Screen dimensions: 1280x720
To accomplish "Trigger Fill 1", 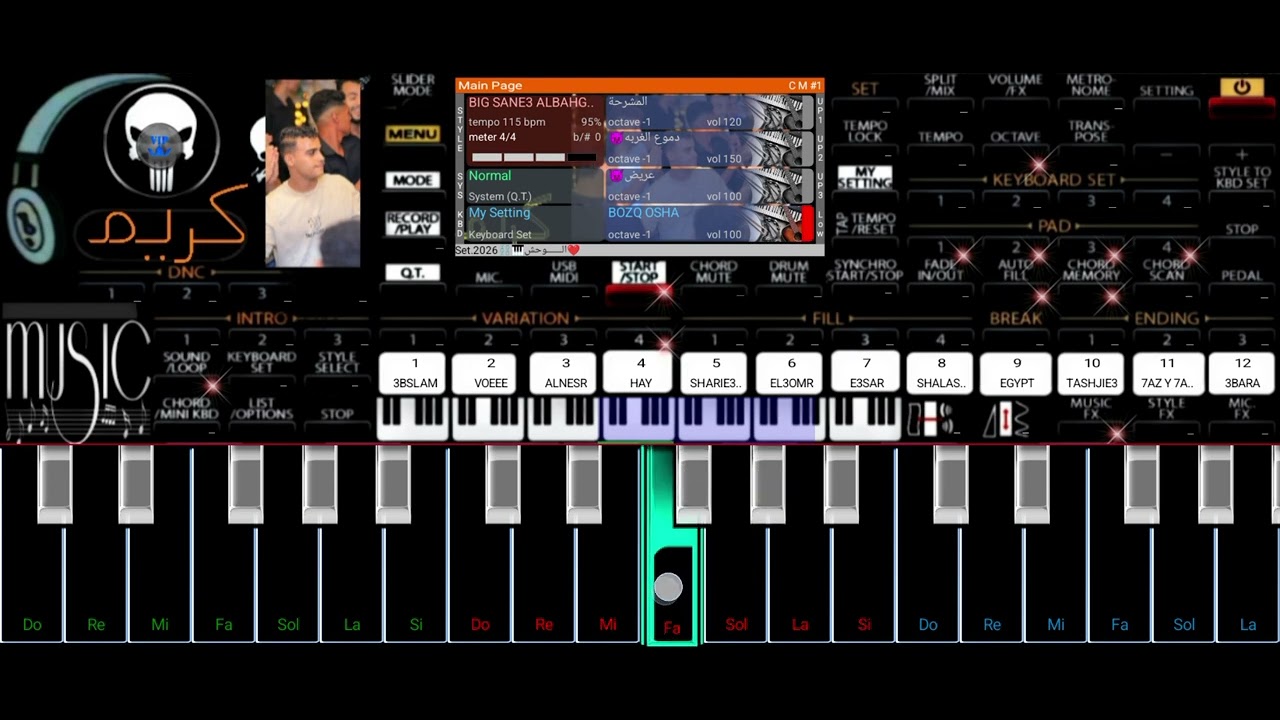I will click(714, 341).
